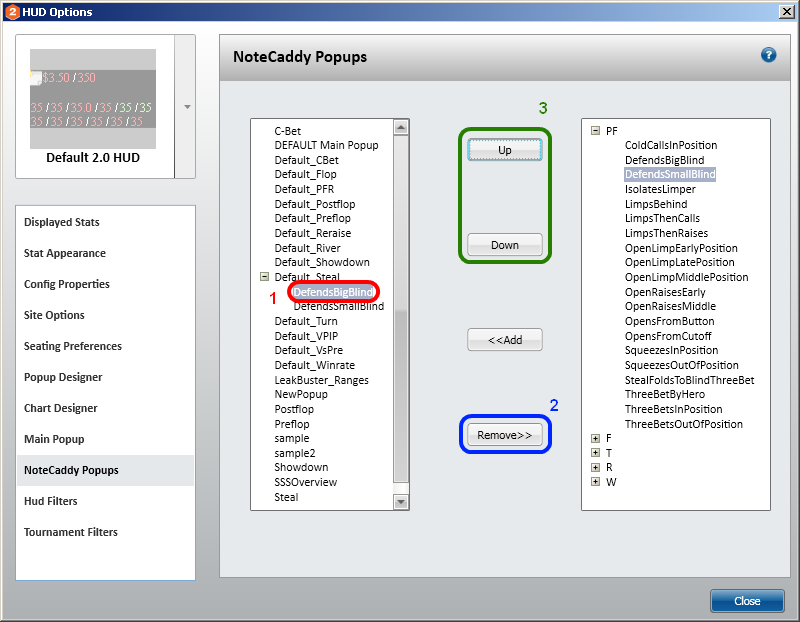Select NoteCaddy Popups section

pyautogui.click(x=105, y=470)
